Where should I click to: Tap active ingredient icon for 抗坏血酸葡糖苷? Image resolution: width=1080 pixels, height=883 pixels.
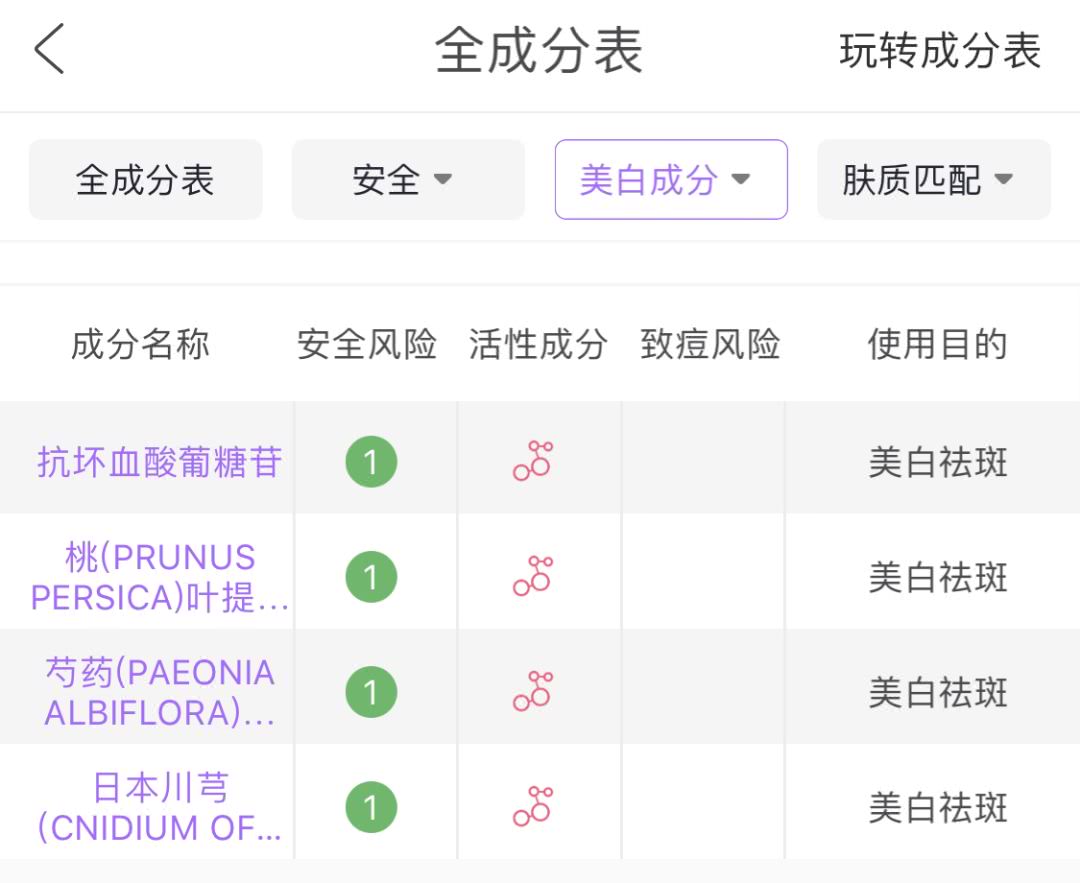(x=533, y=461)
